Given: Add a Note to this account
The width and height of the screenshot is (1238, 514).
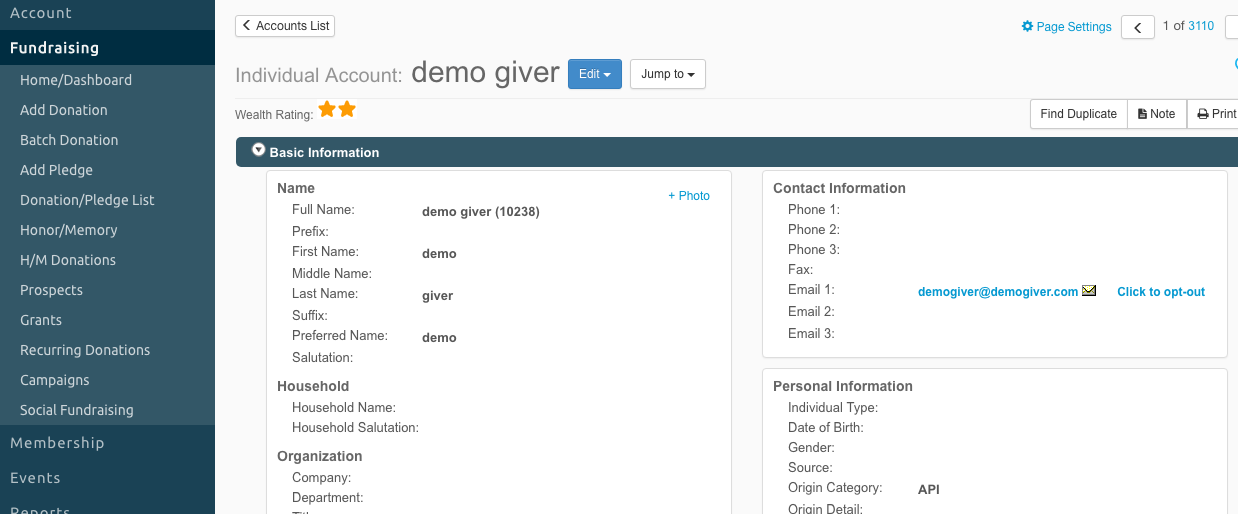Looking at the screenshot, I should tap(1157, 114).
